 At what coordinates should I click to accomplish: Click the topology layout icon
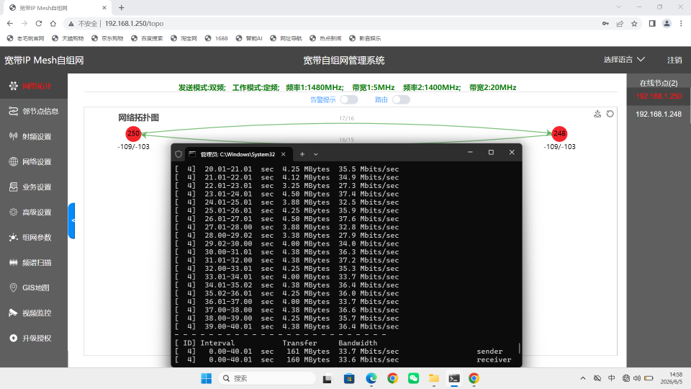597,114
